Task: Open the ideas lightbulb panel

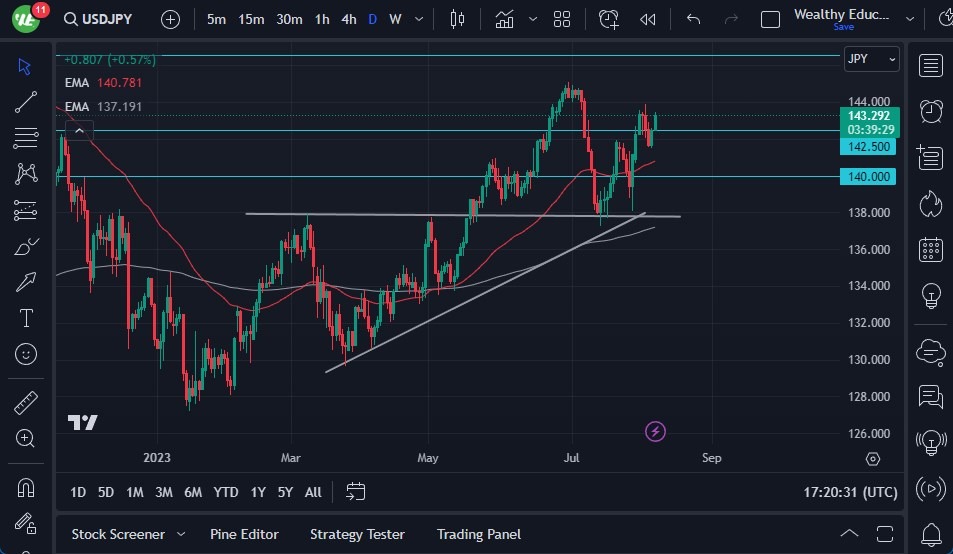Action: (x=931, y=296)
